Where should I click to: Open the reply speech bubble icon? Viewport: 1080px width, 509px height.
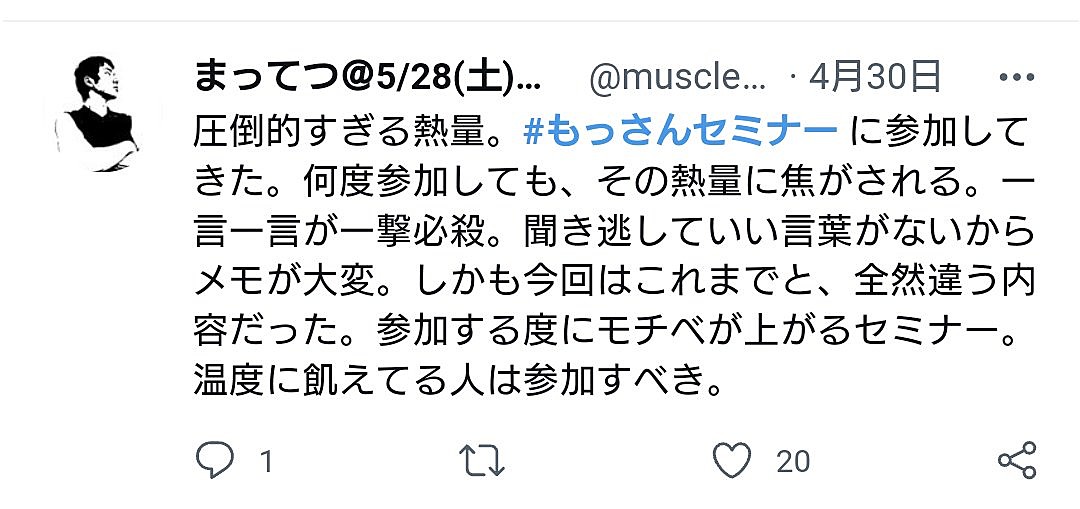[214, 459]
